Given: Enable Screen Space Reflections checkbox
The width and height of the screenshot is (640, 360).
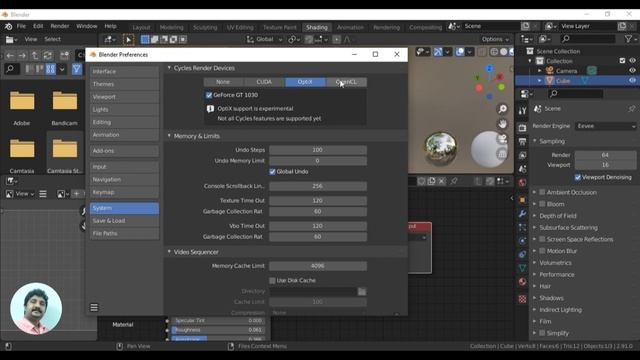Looking at the screenshot, I should [542, 239].
